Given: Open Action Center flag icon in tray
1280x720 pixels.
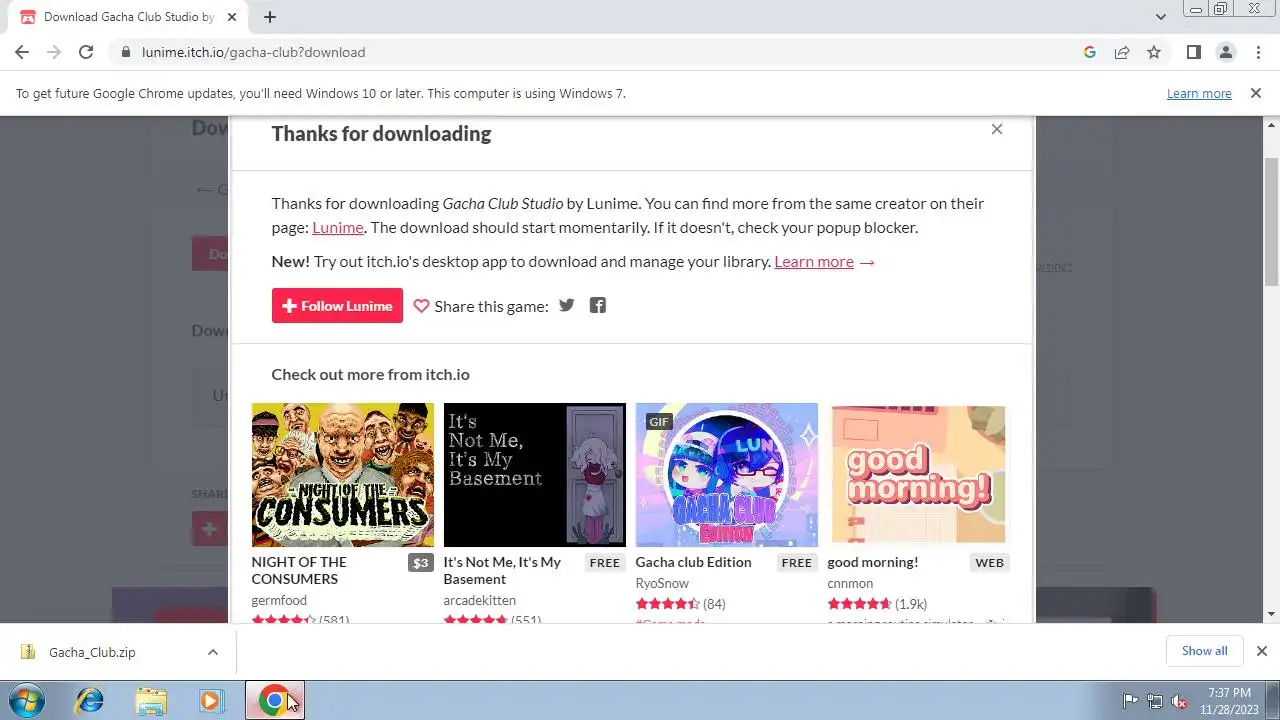Looking at the screenshot, I should (1130, 701).
